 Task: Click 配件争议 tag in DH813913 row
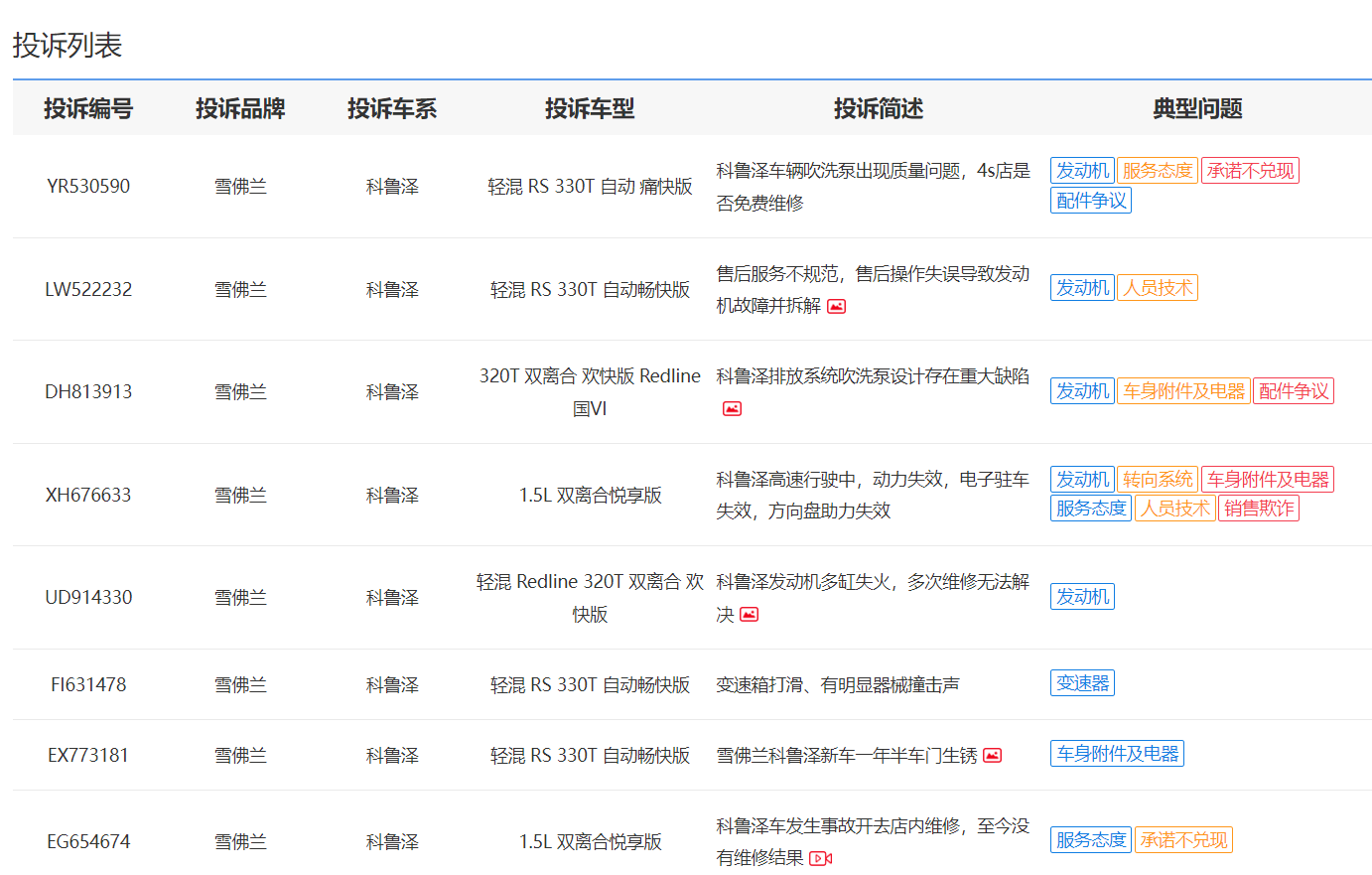click(1294, 391)
